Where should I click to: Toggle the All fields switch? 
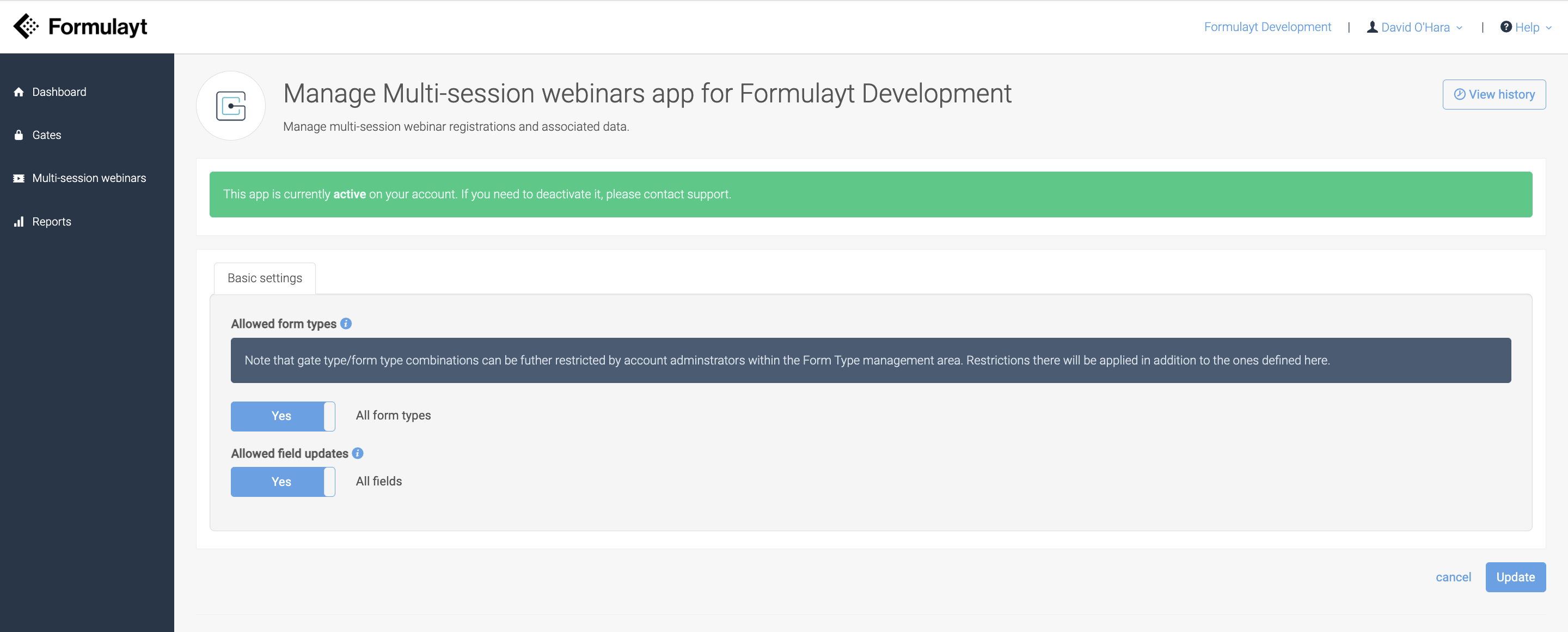coord(283,482)
